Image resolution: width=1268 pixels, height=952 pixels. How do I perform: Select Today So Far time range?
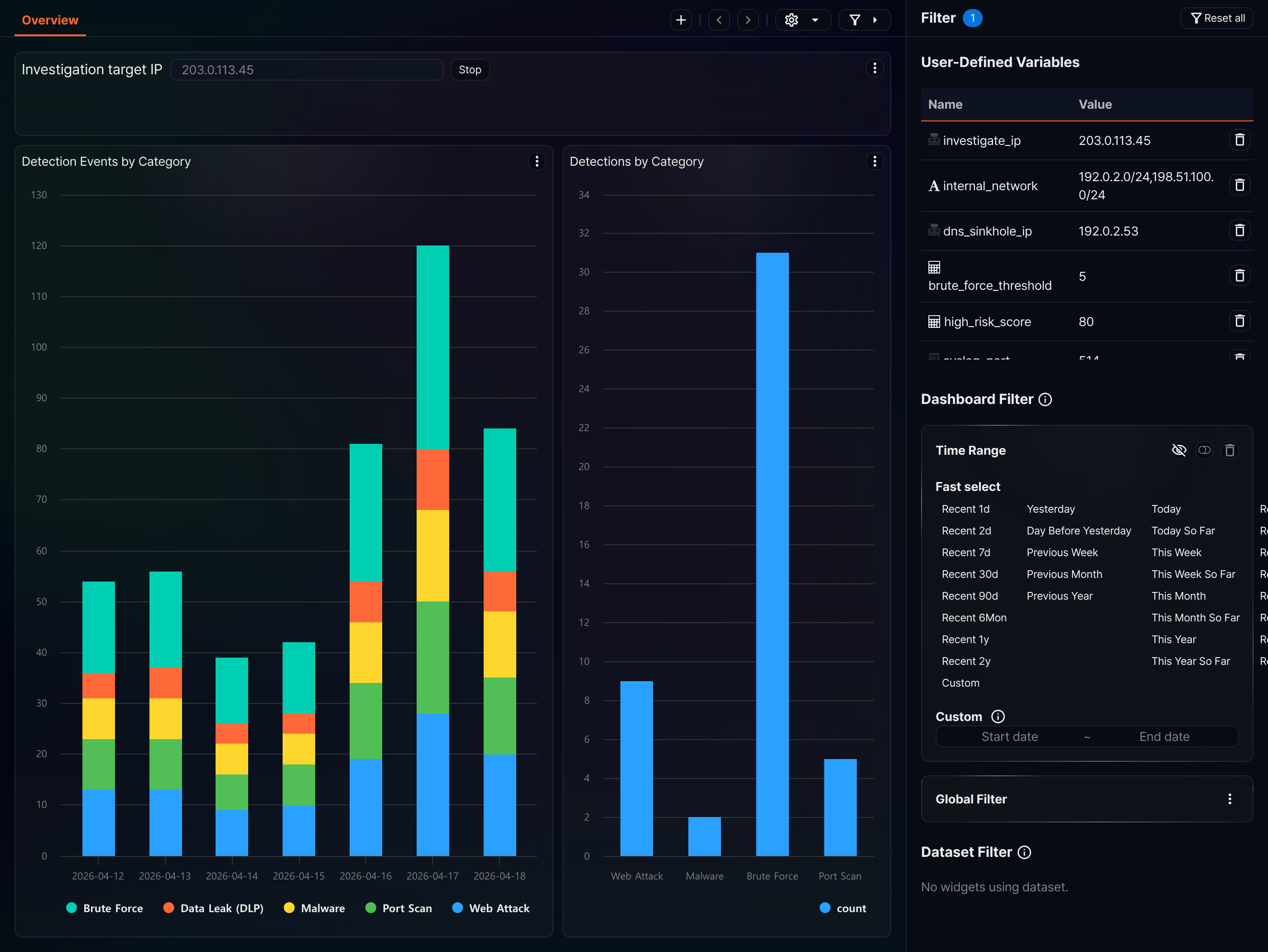pyautogui.click(x=1183, y=531)
